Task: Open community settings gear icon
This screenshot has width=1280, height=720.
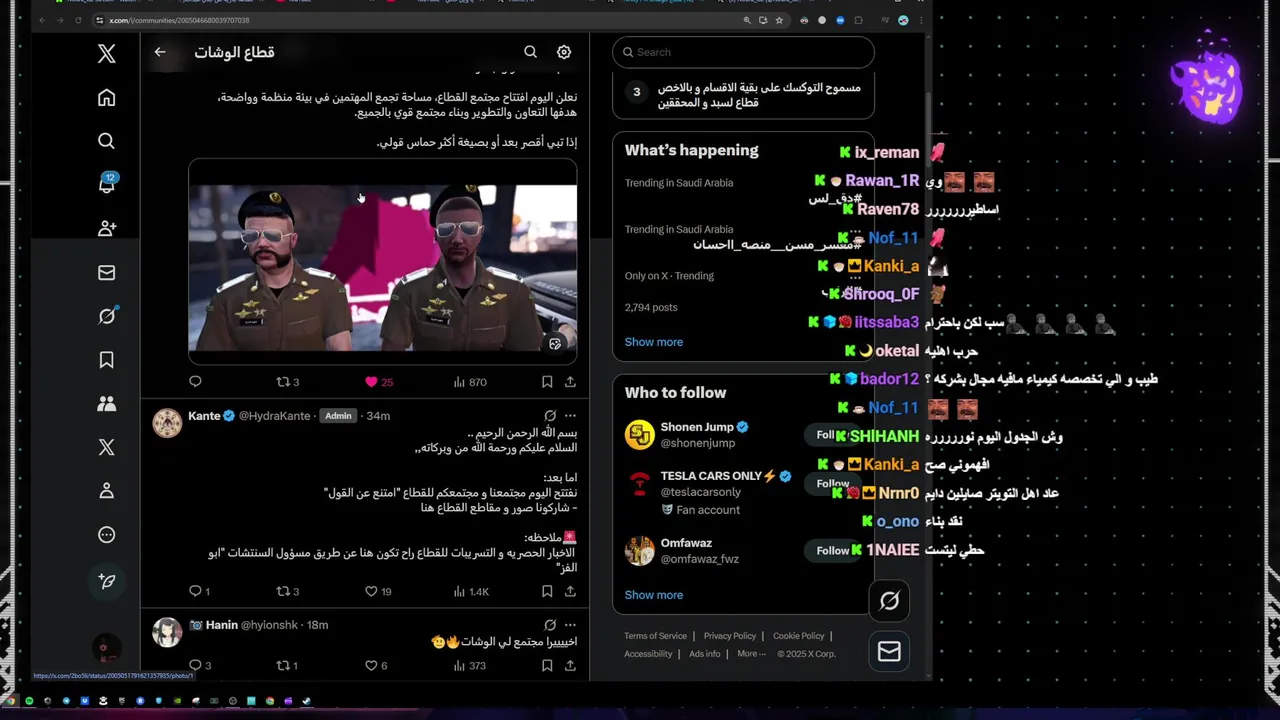Action: tap(564, 52)
